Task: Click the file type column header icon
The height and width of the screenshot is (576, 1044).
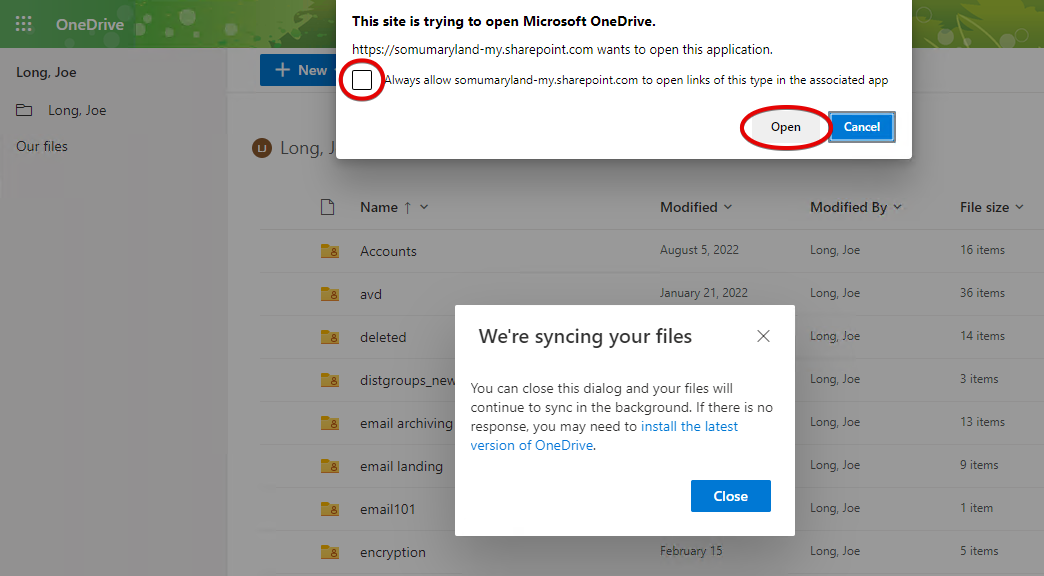Action: 326,207
